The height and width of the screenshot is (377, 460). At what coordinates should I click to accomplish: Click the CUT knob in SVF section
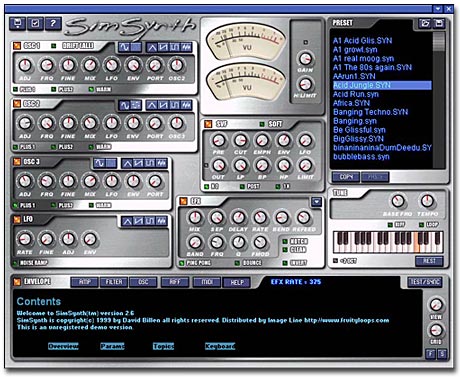point(240,140)
